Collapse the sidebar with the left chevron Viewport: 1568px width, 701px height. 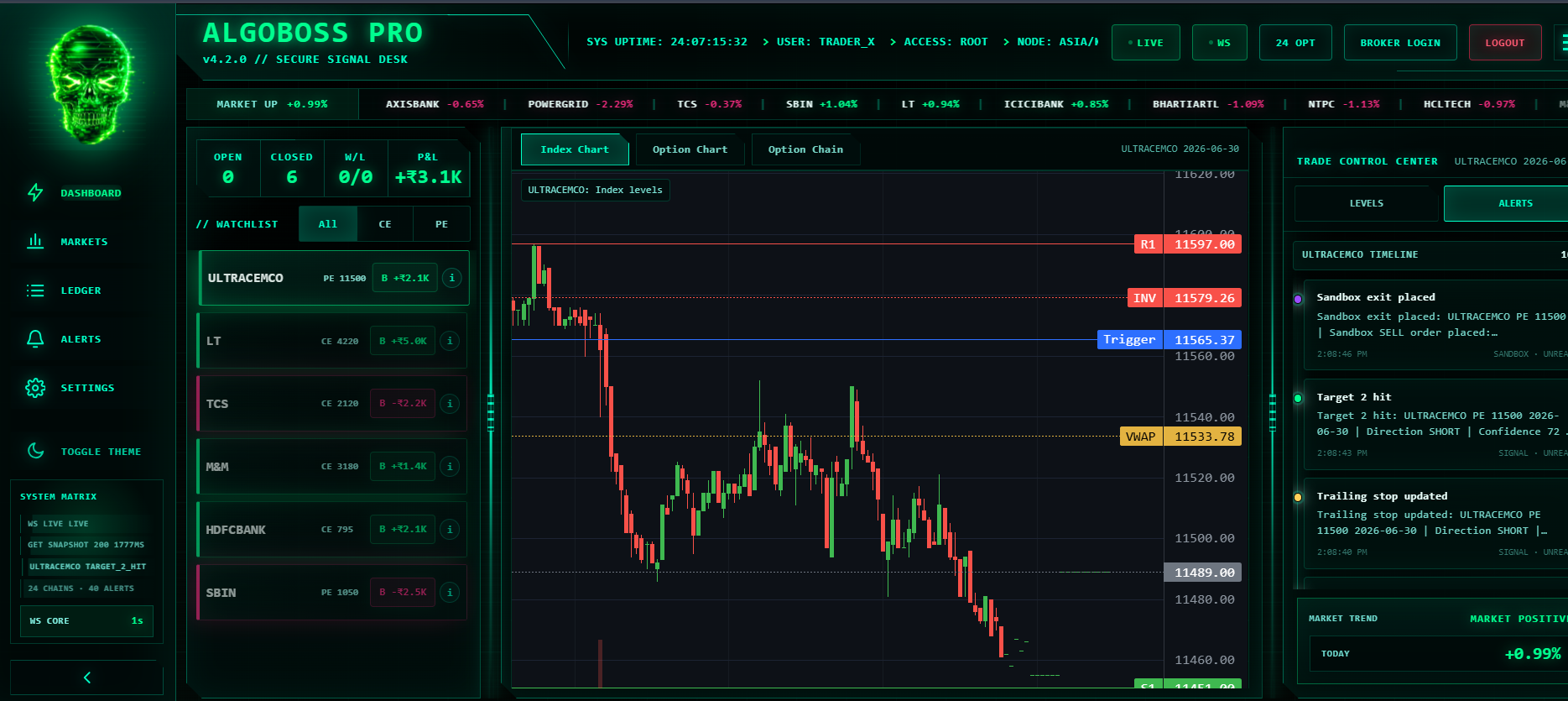[86, 677]
